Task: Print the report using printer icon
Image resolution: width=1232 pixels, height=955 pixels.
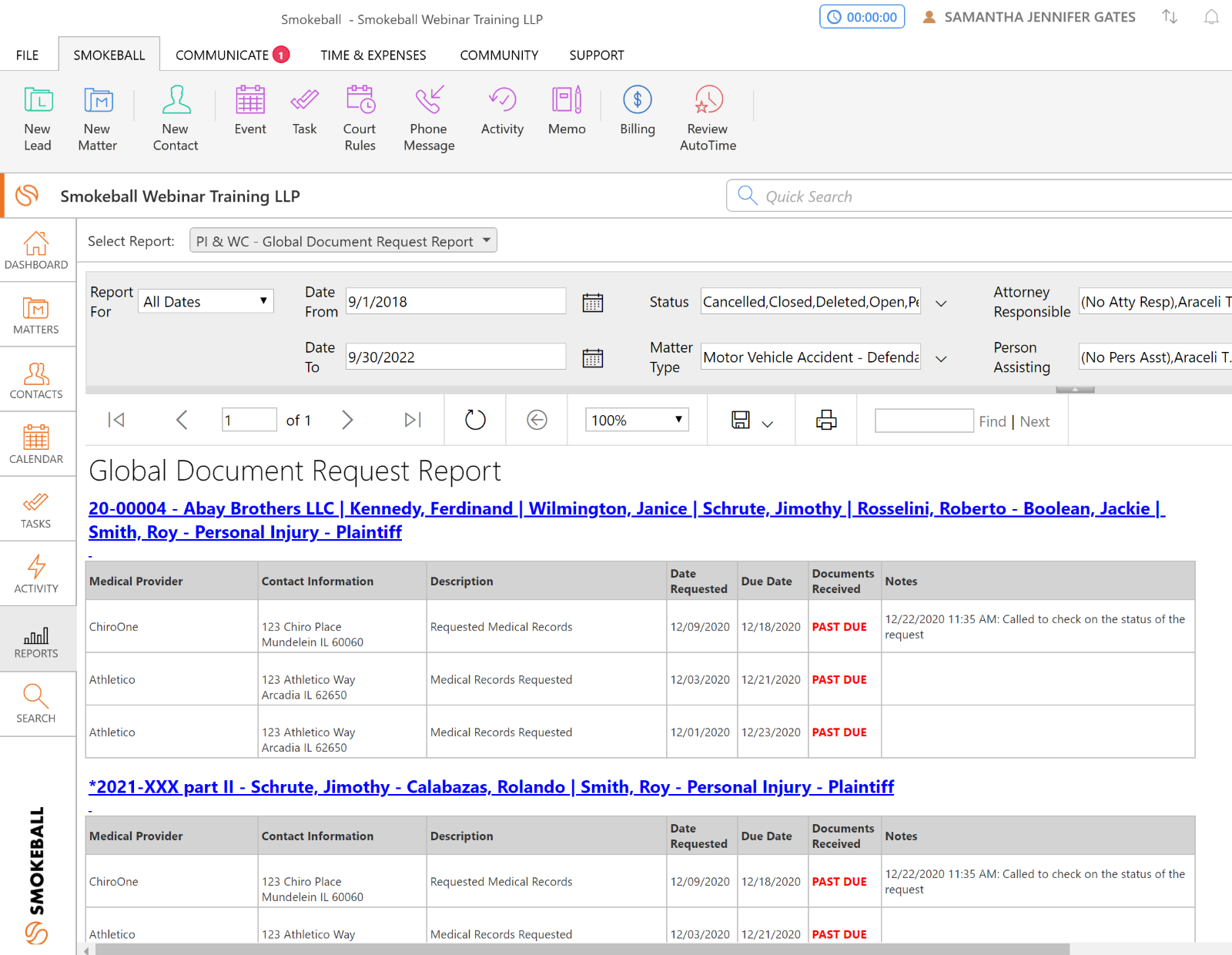Action: click(826, 421)
